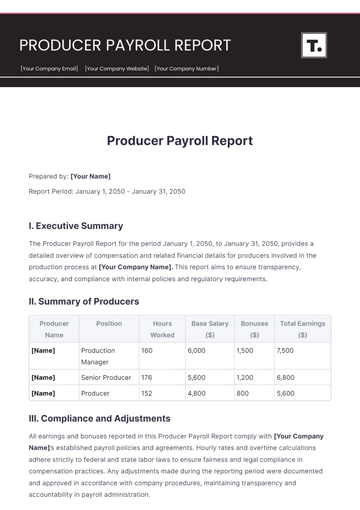Click the [Your Company Website] placeholder
Image resolution: width=360 pixels, height=510 pixels.
tap(117, 69)
